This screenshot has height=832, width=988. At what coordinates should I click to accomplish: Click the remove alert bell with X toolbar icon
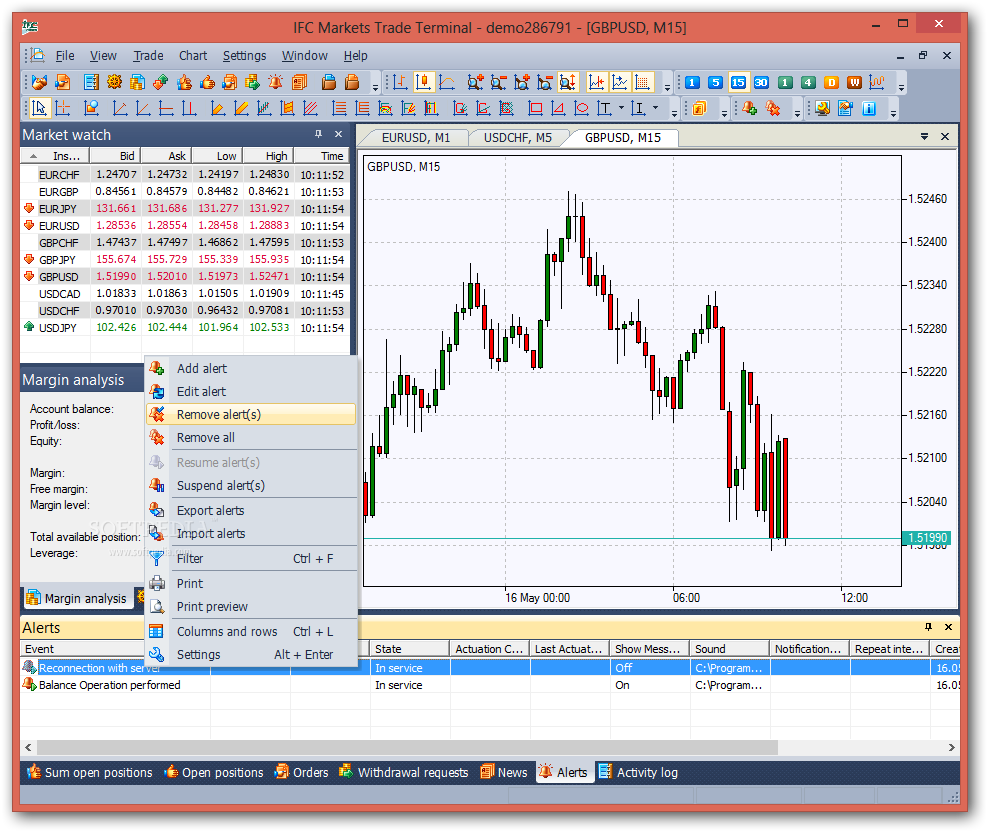(x=773, y=108)
